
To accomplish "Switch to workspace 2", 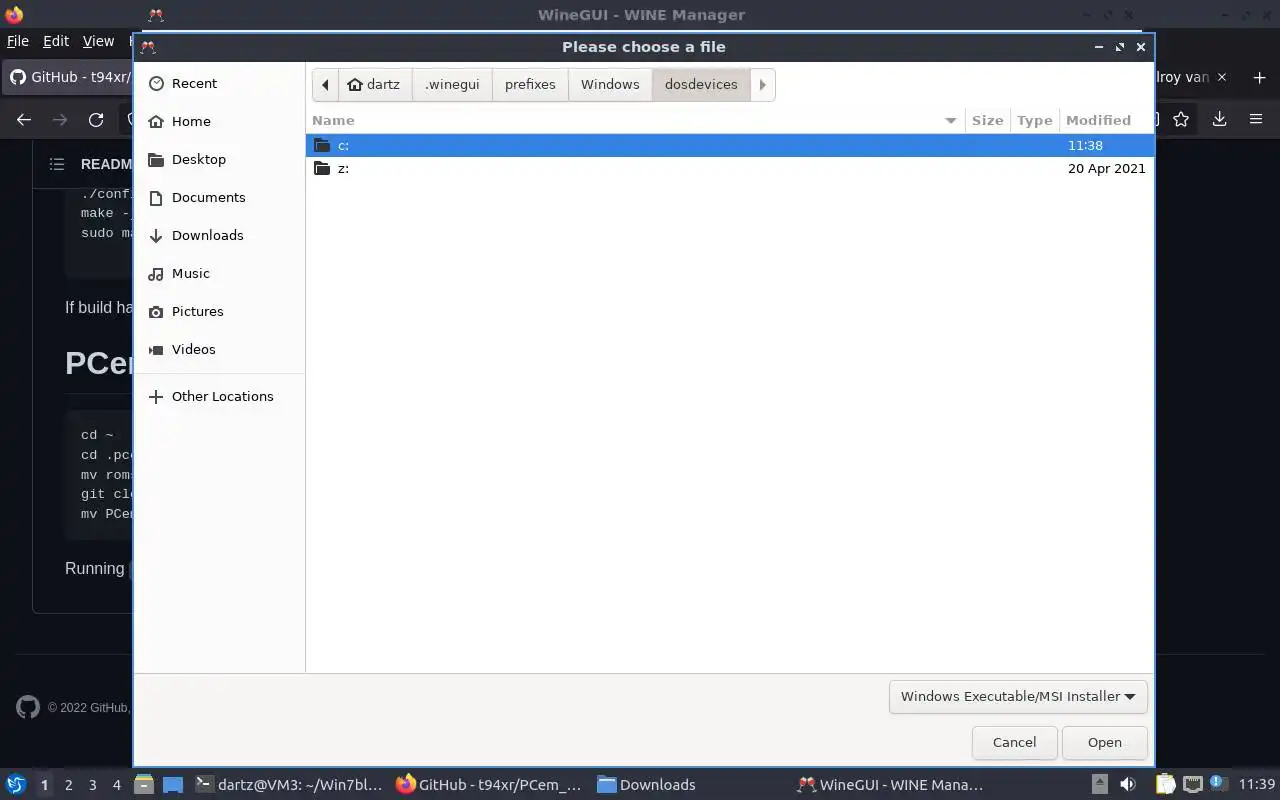I will pos(68,785).
